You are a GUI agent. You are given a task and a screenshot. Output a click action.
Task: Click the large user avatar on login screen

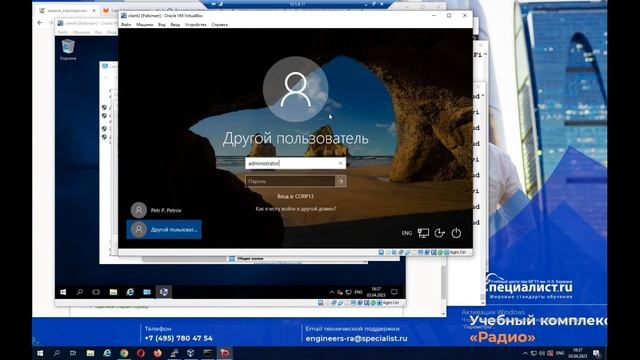[296, 89]
